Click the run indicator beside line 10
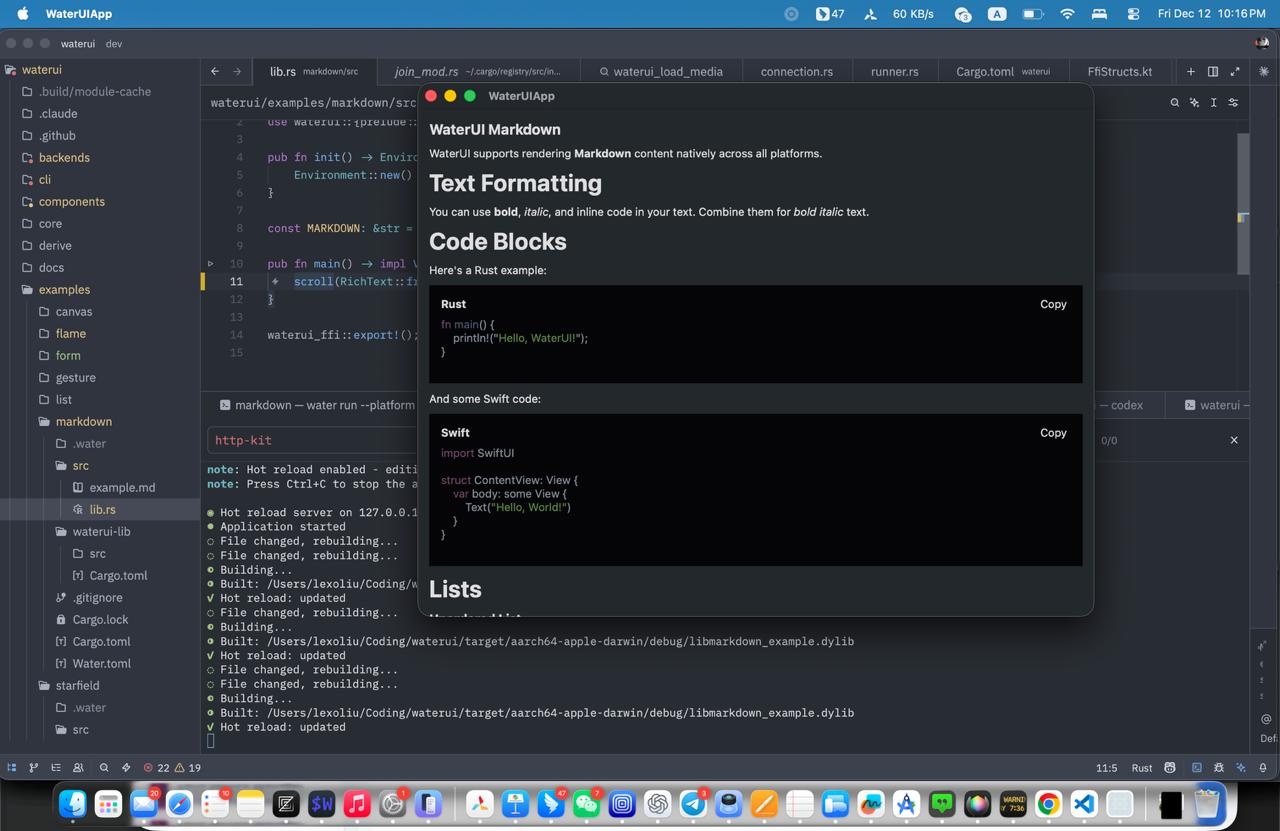This screenshot has width=1280, height=831. (x=210, y=264)
